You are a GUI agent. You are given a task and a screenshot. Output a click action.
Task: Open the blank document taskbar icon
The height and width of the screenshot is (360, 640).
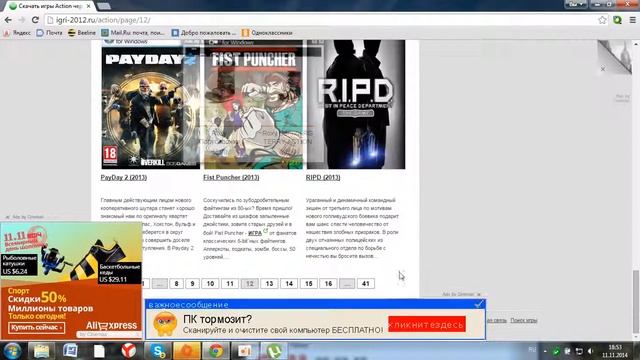[99, 351]
